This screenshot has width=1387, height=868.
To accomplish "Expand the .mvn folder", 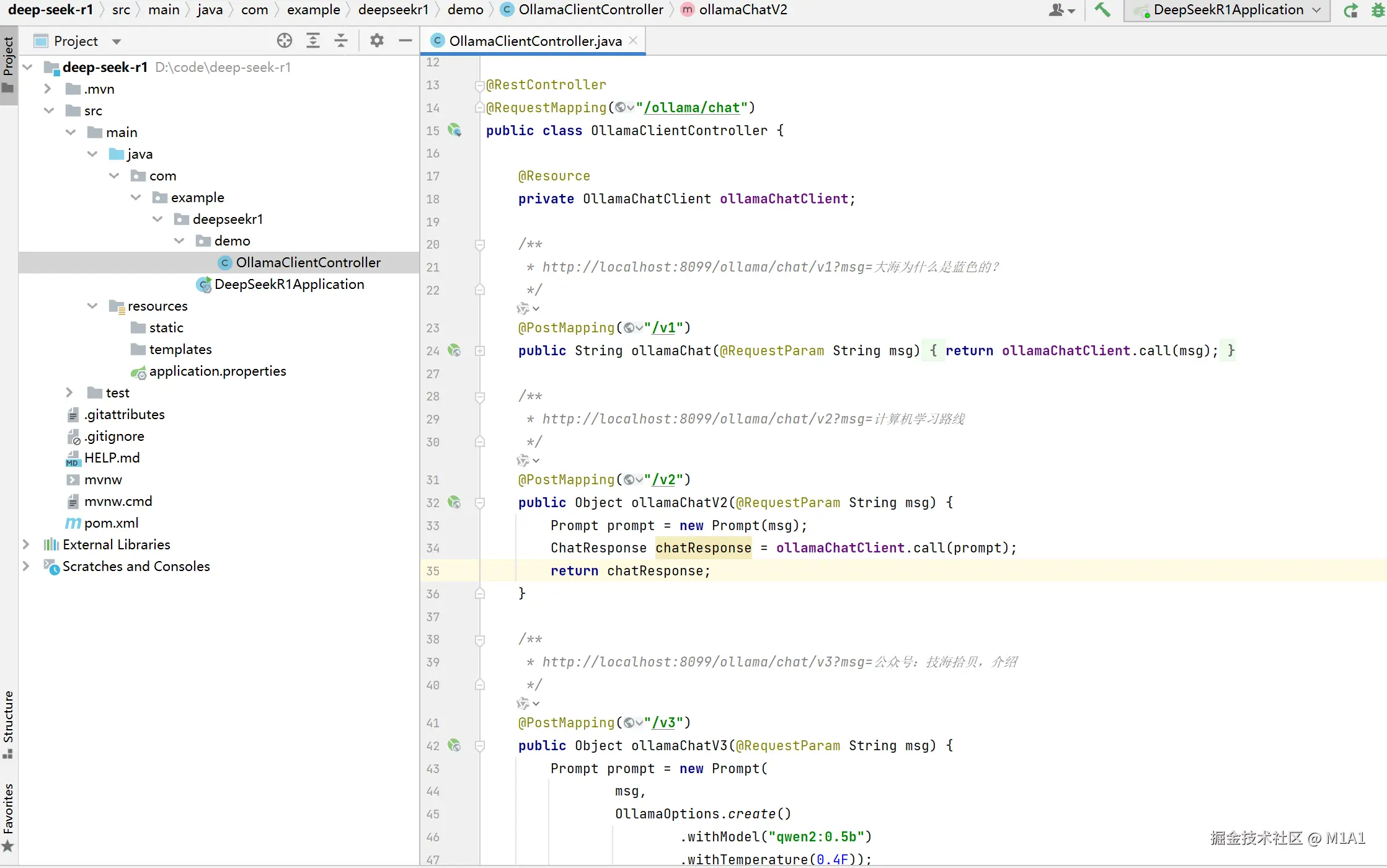I will coord(48,89).
